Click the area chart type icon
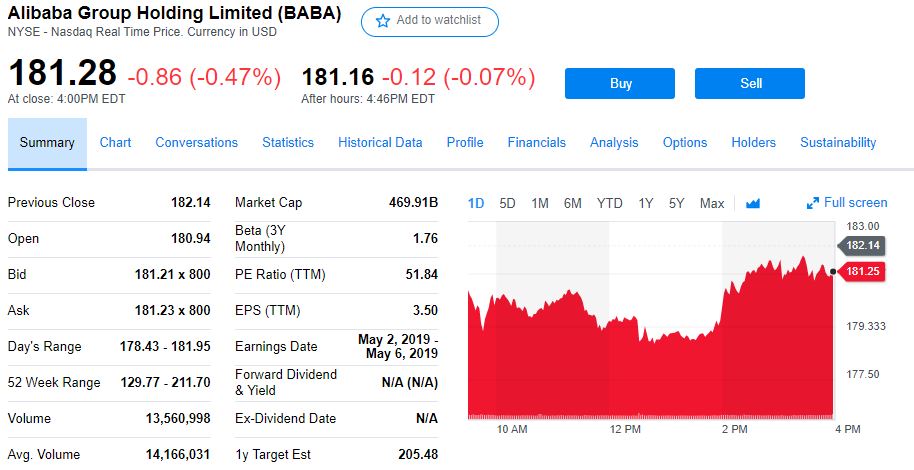 [x=753, y=203]
